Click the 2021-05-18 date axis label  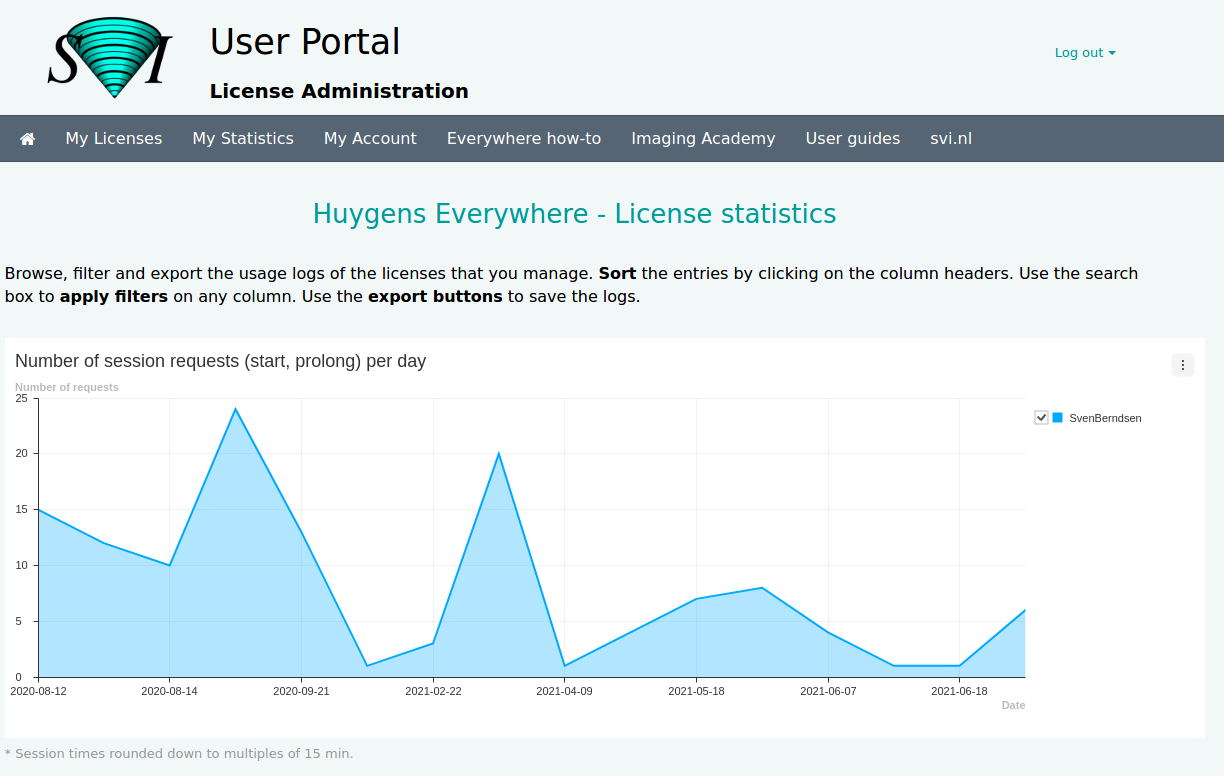click(696, 691)
